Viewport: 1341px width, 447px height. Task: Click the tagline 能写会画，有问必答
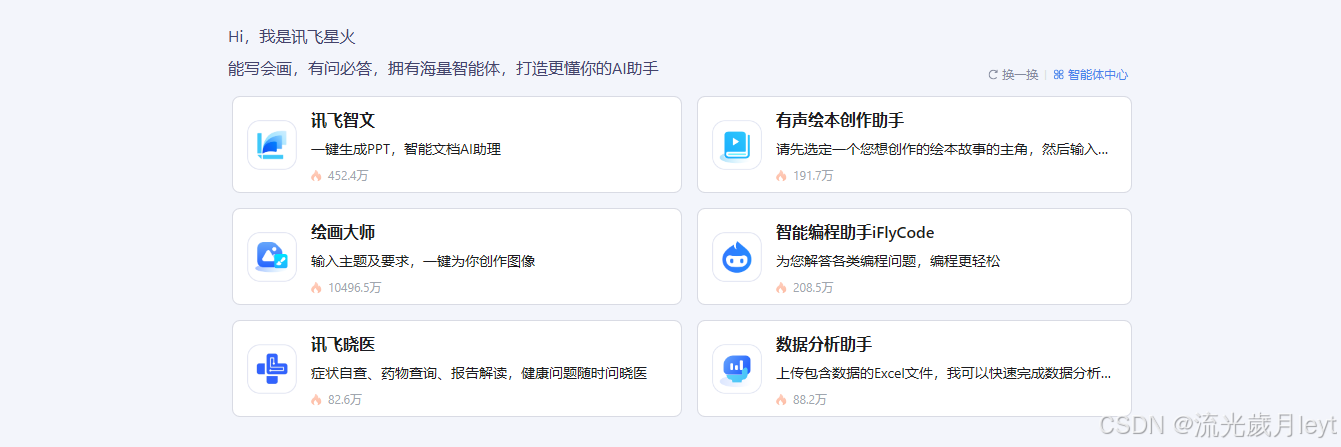tap(443, 69)
